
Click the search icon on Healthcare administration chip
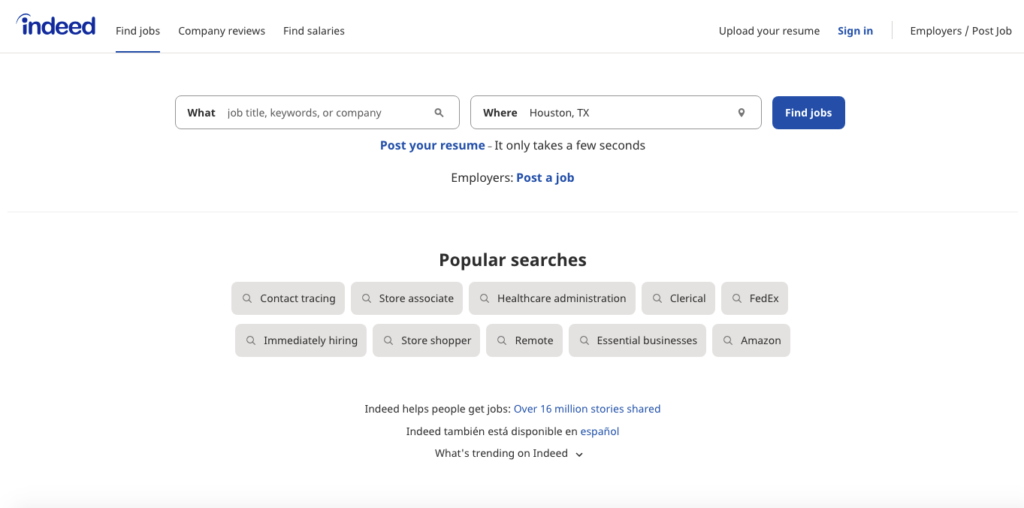484,299
